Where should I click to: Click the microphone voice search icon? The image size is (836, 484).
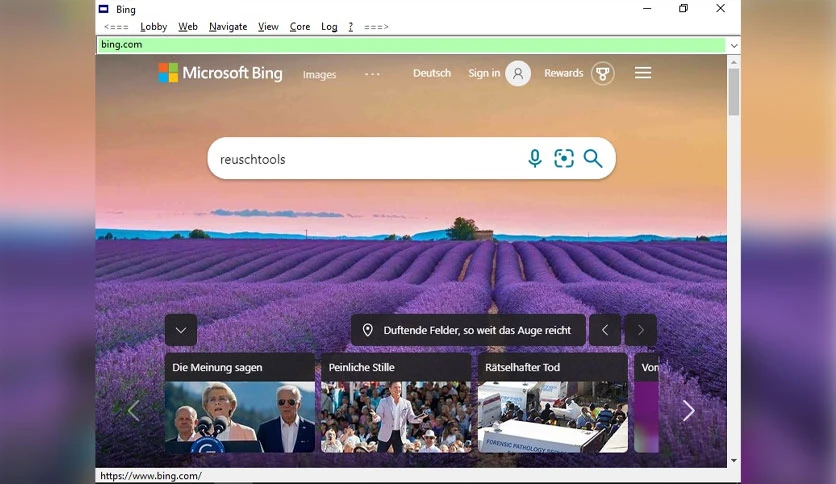tap(535, 158)
